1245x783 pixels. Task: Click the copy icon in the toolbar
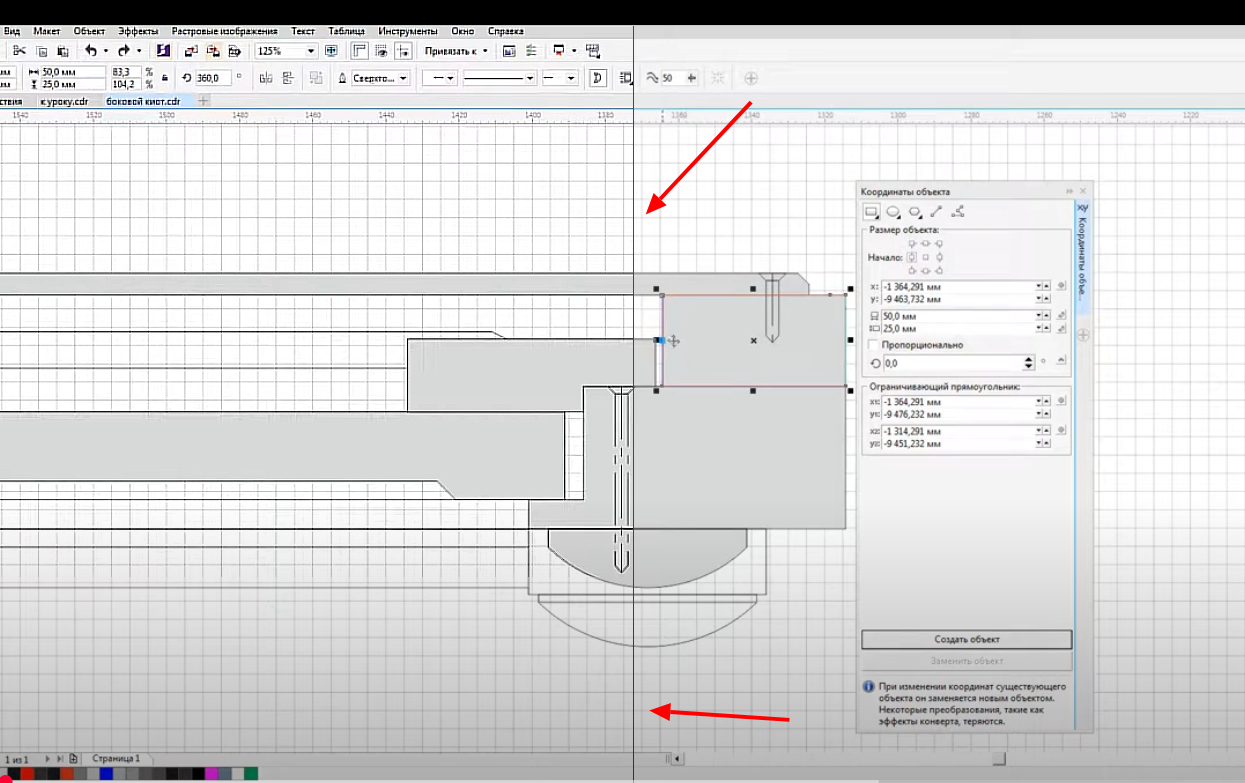(x=41, y=51)
